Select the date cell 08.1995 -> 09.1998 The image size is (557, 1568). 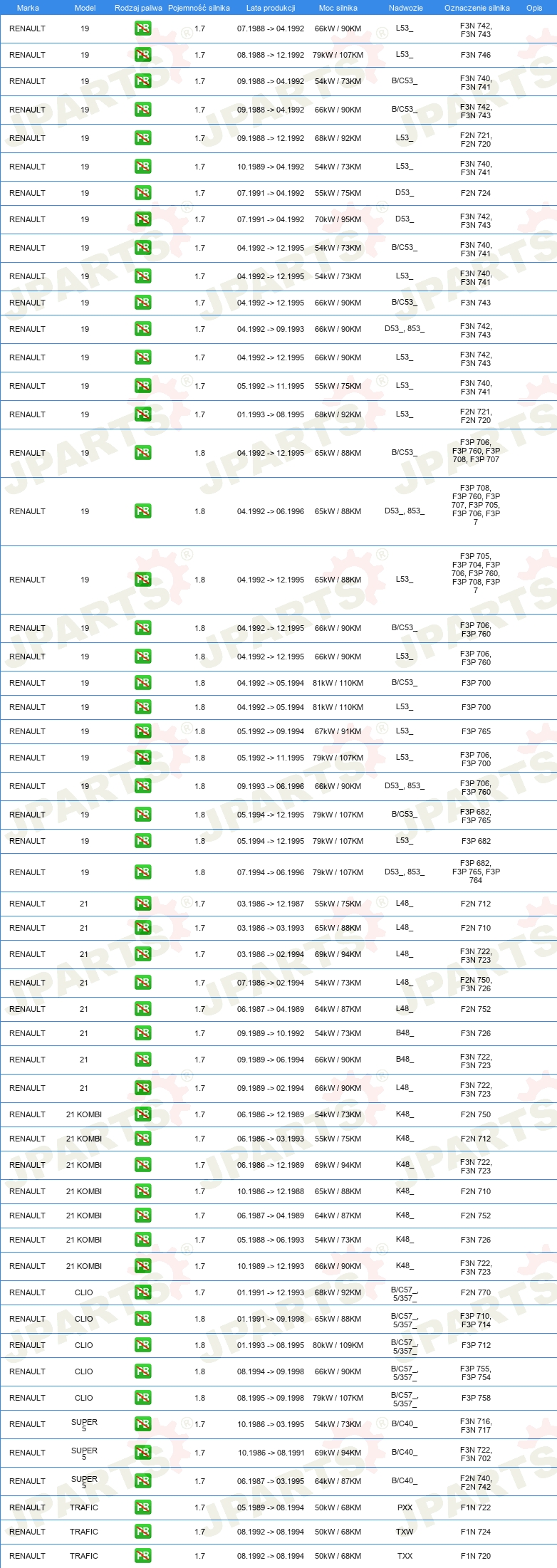pyautogui.click(x=271, y=1398)
